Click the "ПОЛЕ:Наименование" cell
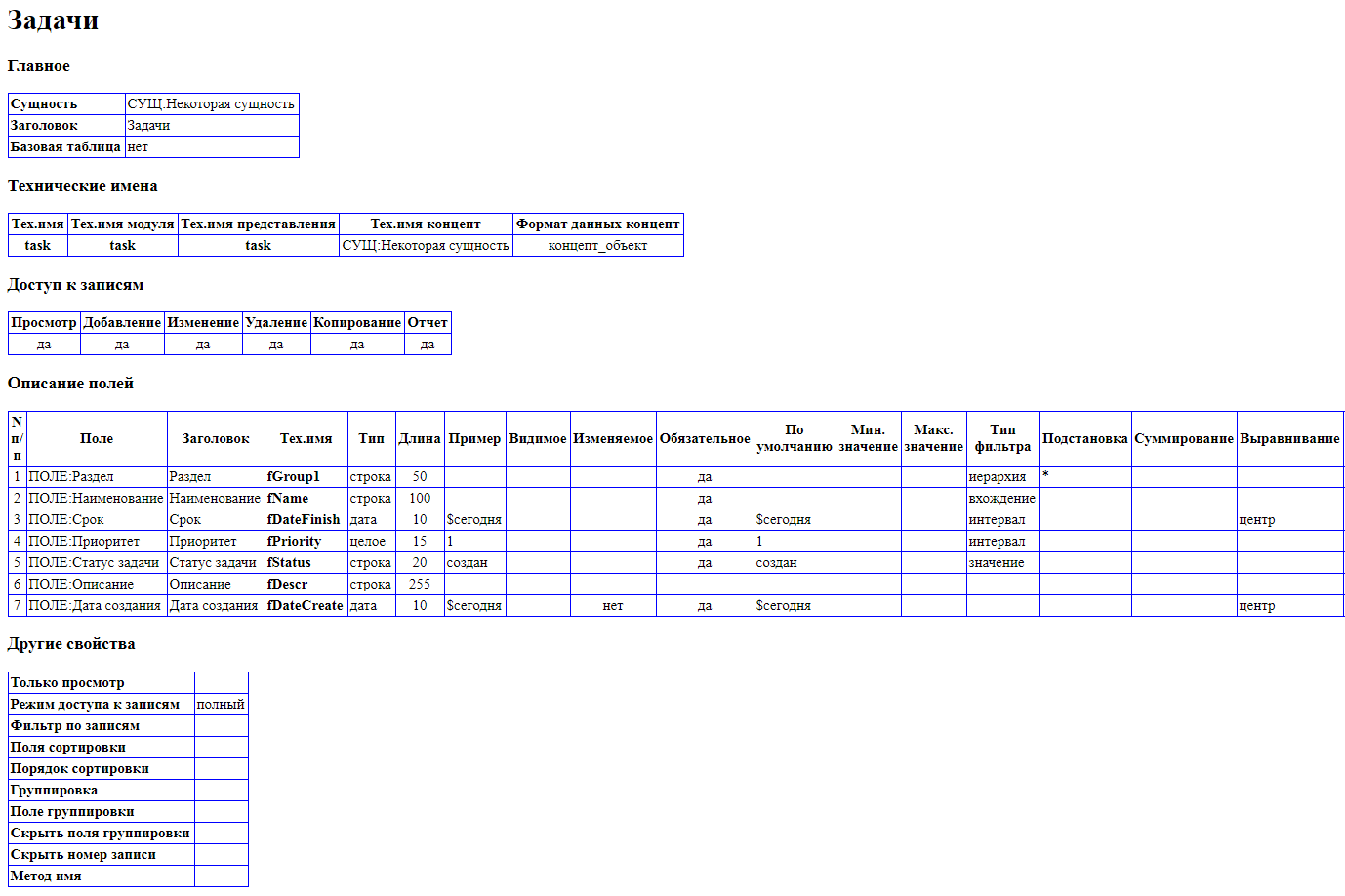This screenshot has width=1345, height=896. coord(97,498)
